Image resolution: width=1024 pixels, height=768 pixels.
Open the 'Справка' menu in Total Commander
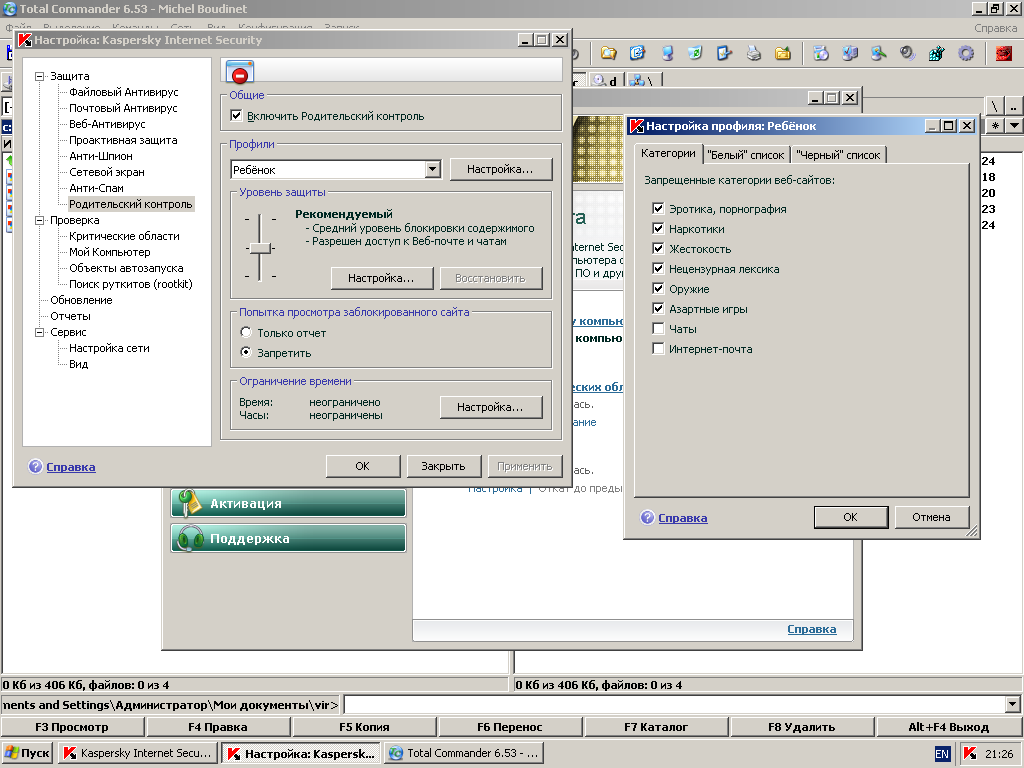coord(995,28)
